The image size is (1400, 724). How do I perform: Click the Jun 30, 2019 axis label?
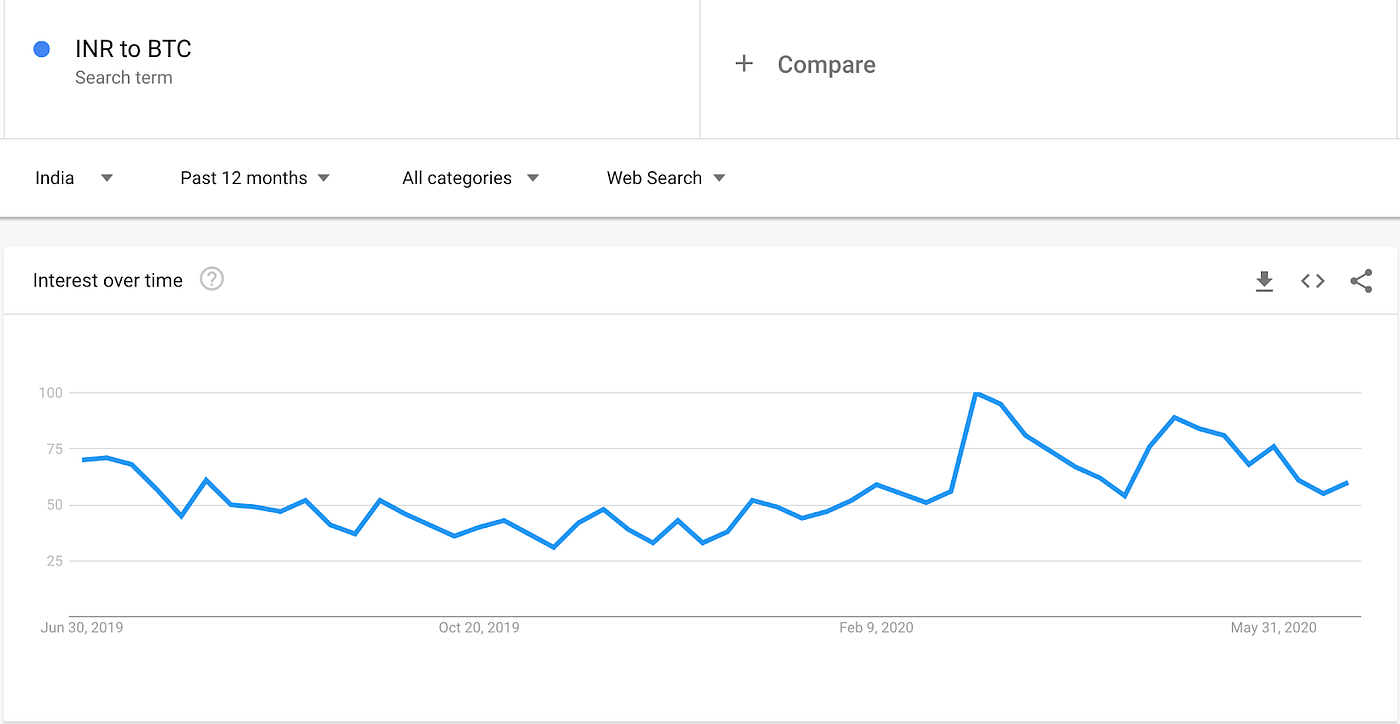81,627
